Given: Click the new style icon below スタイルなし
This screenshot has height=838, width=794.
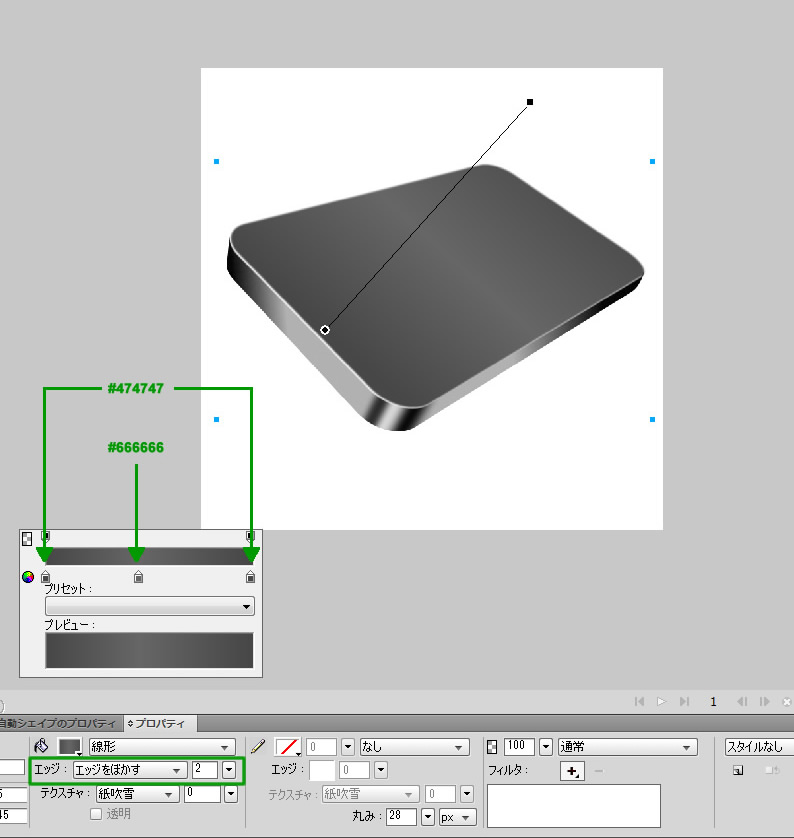Looking at the screenshot, I should click(737, 770).
